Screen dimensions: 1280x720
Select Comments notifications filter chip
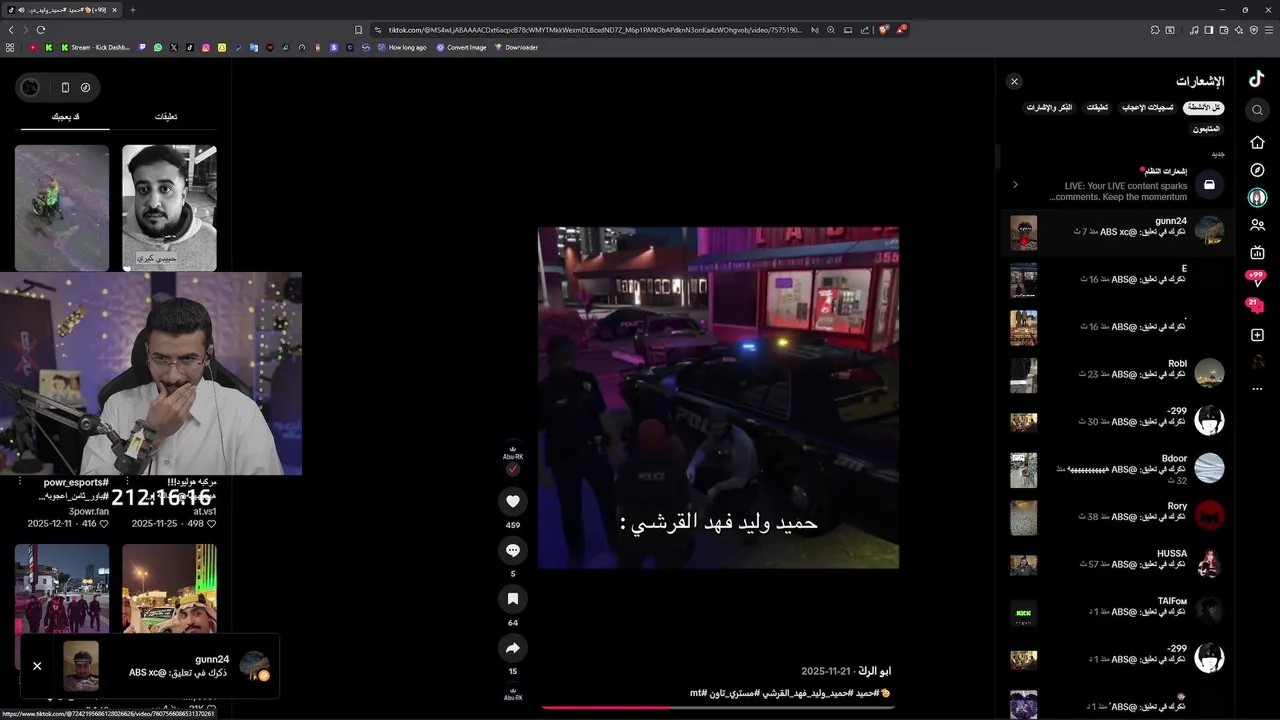point(1097,107)
